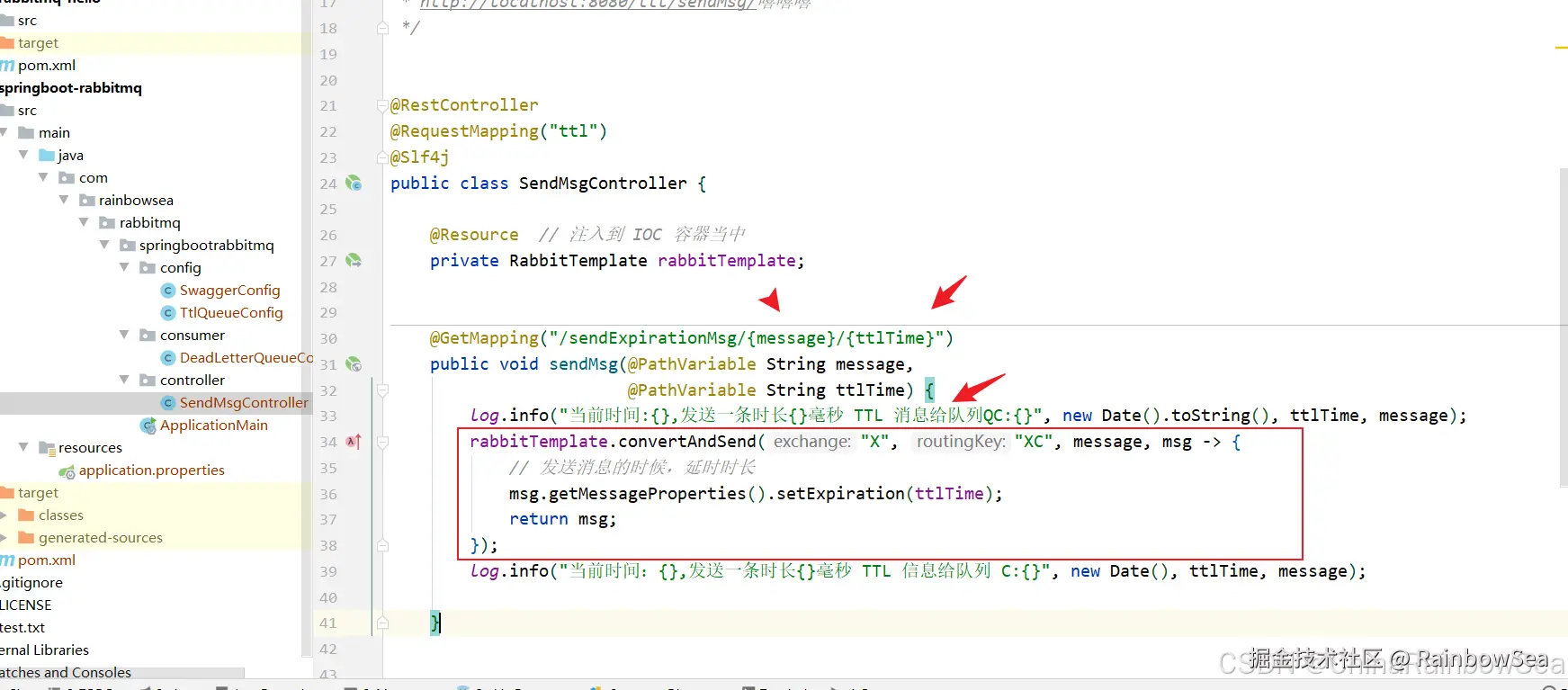Open TtlQueueConfig in the project tree

(231, 313)
